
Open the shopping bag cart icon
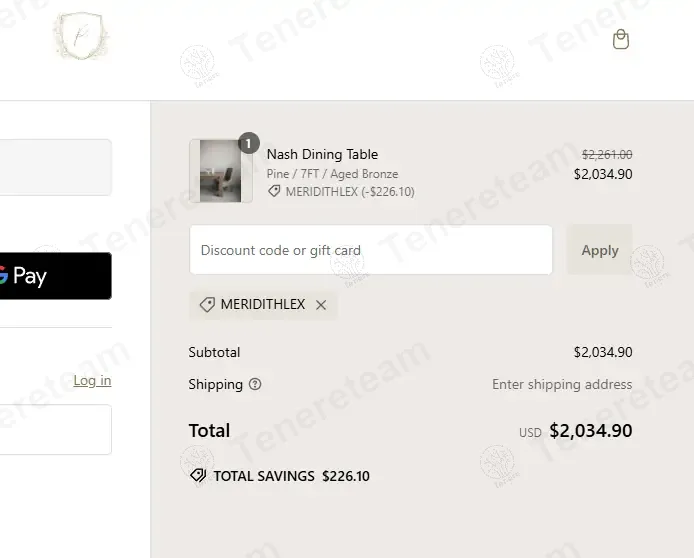point(621,40)
